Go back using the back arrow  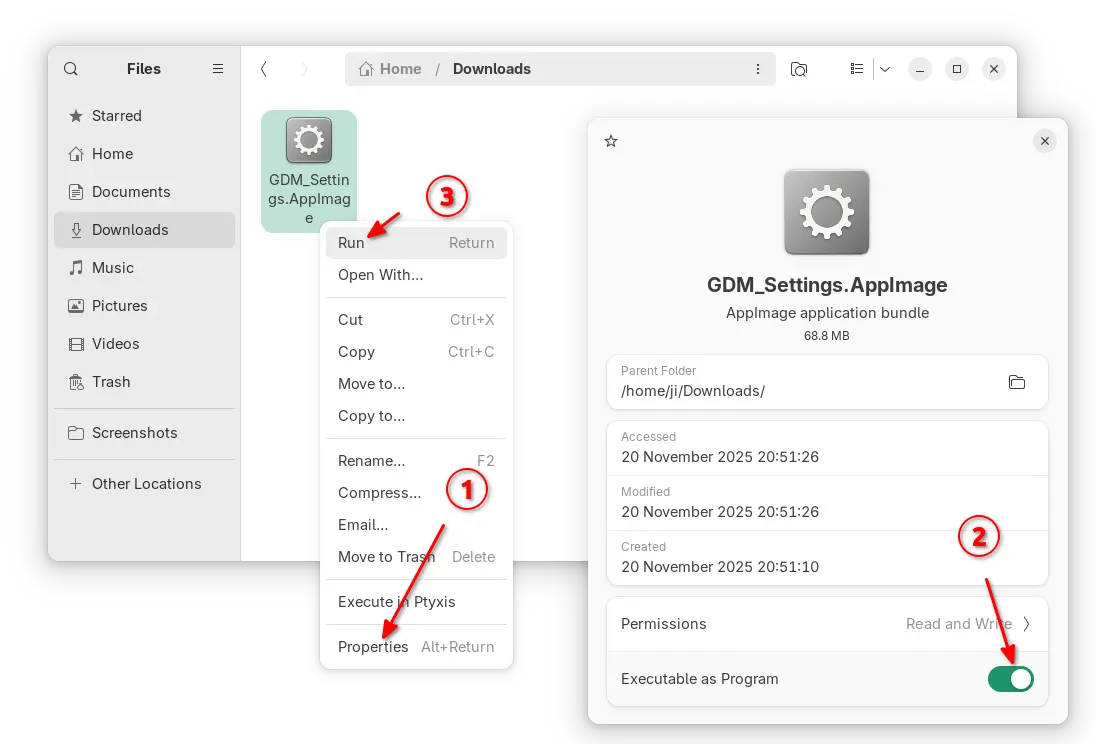click(x=264, y=69)
